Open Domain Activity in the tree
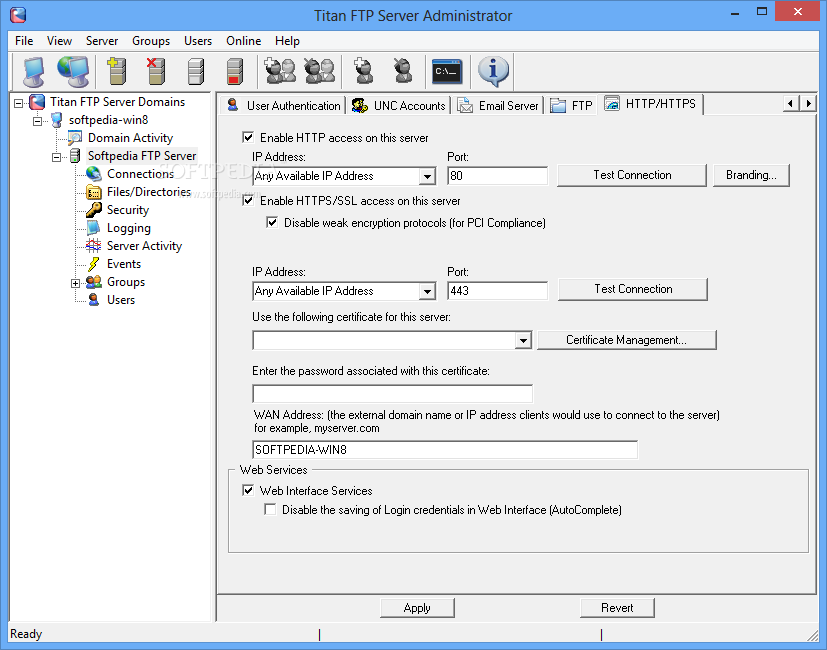This screenshot has width=827, height=650. [x=130, y=138]
